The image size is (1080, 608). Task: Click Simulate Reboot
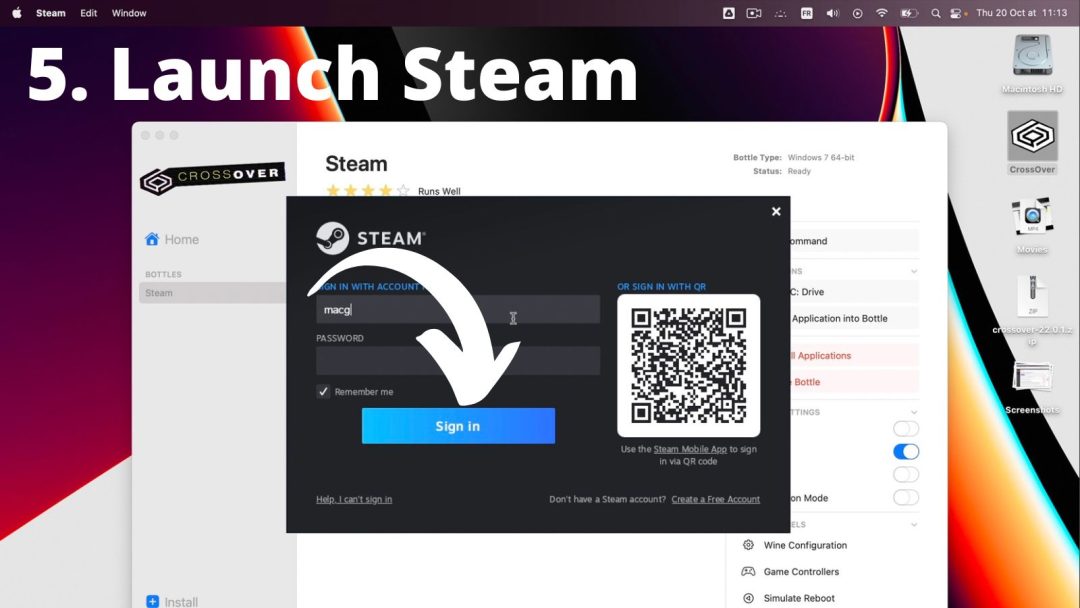[799, 598]
